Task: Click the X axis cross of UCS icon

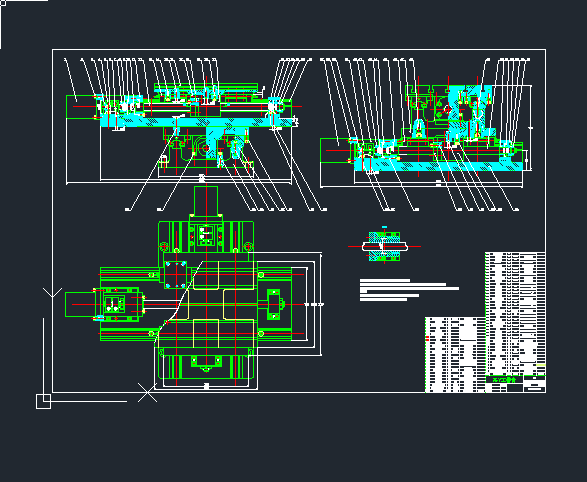Action: click(x=147, y=393)
